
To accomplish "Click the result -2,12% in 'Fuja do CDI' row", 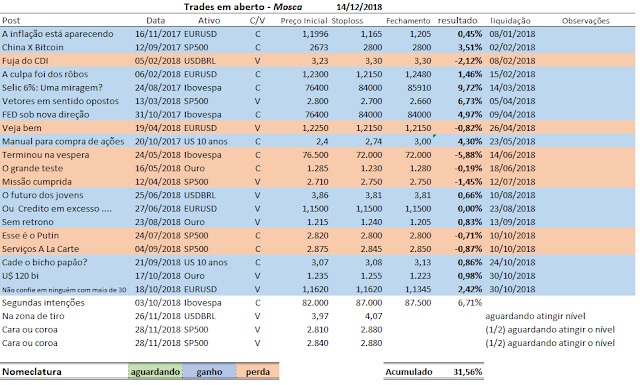I will coord(468,61).
